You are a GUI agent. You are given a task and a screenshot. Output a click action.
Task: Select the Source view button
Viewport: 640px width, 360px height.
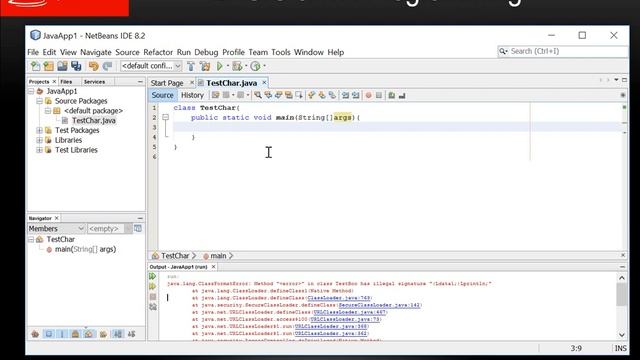(162, 95)
